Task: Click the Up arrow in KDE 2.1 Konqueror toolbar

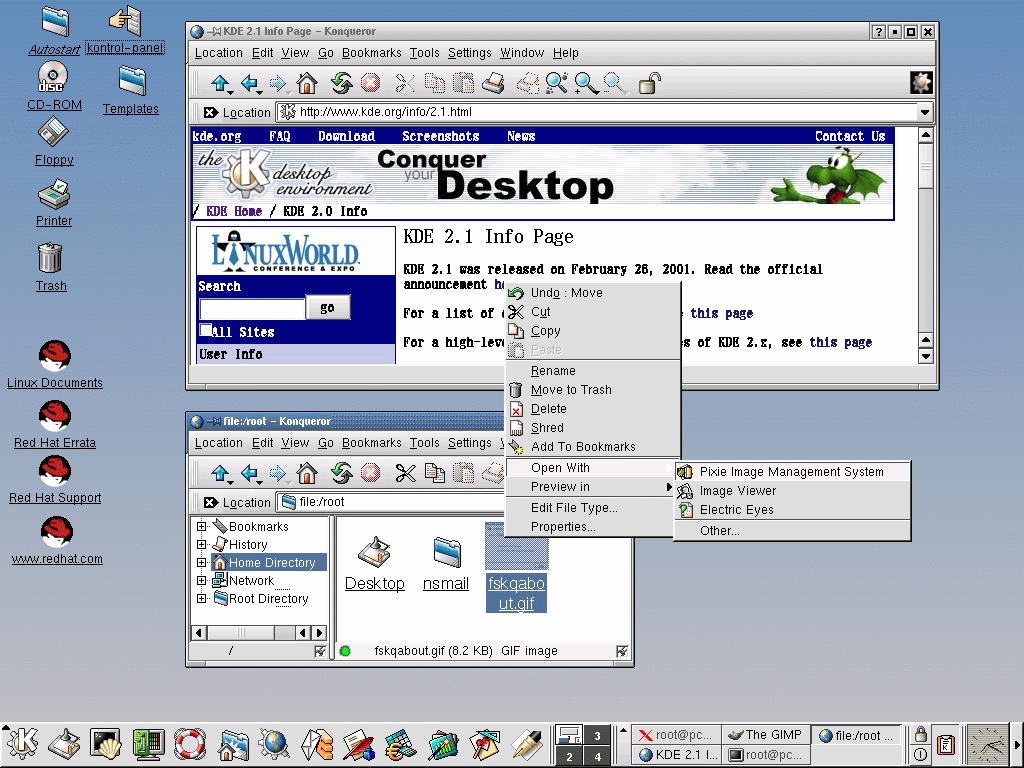Action: click(220, 84)
